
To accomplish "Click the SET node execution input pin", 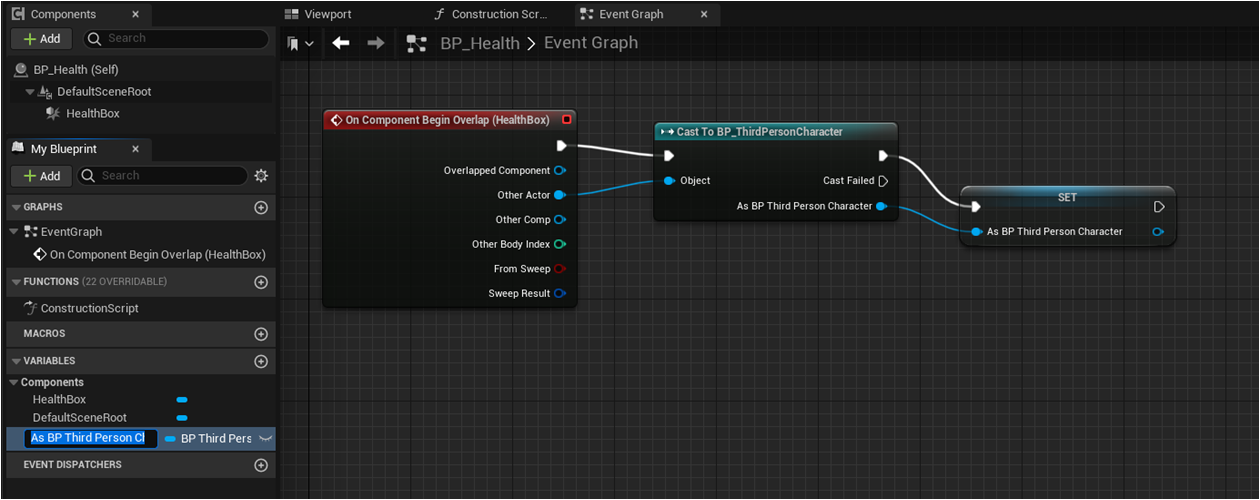I will (x=976, y=207).
